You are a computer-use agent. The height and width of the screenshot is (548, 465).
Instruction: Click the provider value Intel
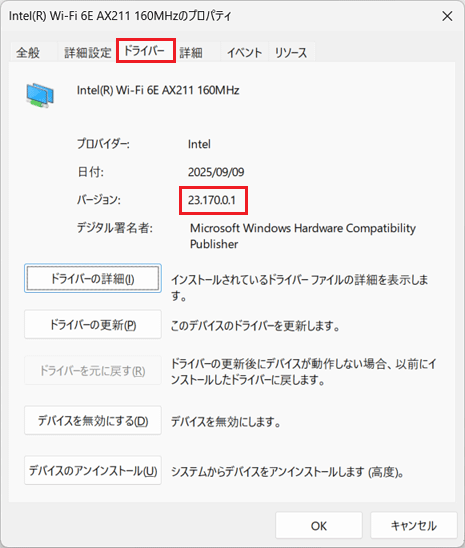click(x=199, y=144)
